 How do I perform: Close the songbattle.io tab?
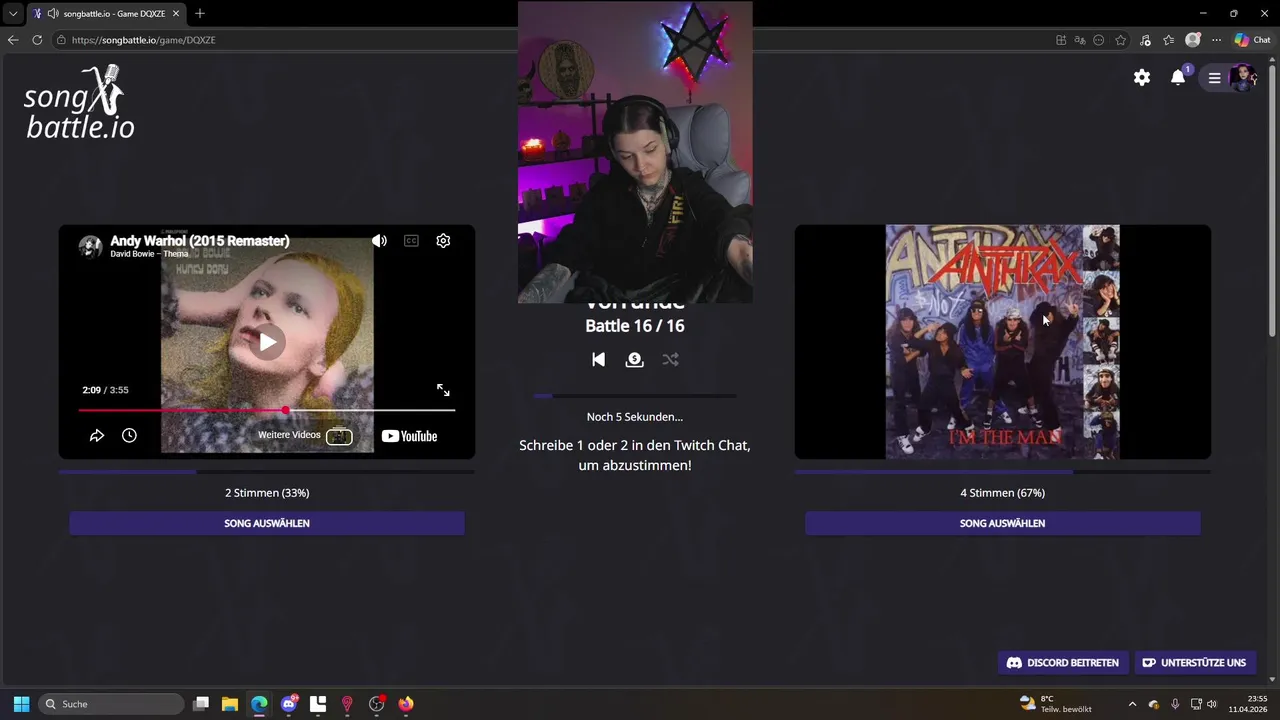click(177, 14)
